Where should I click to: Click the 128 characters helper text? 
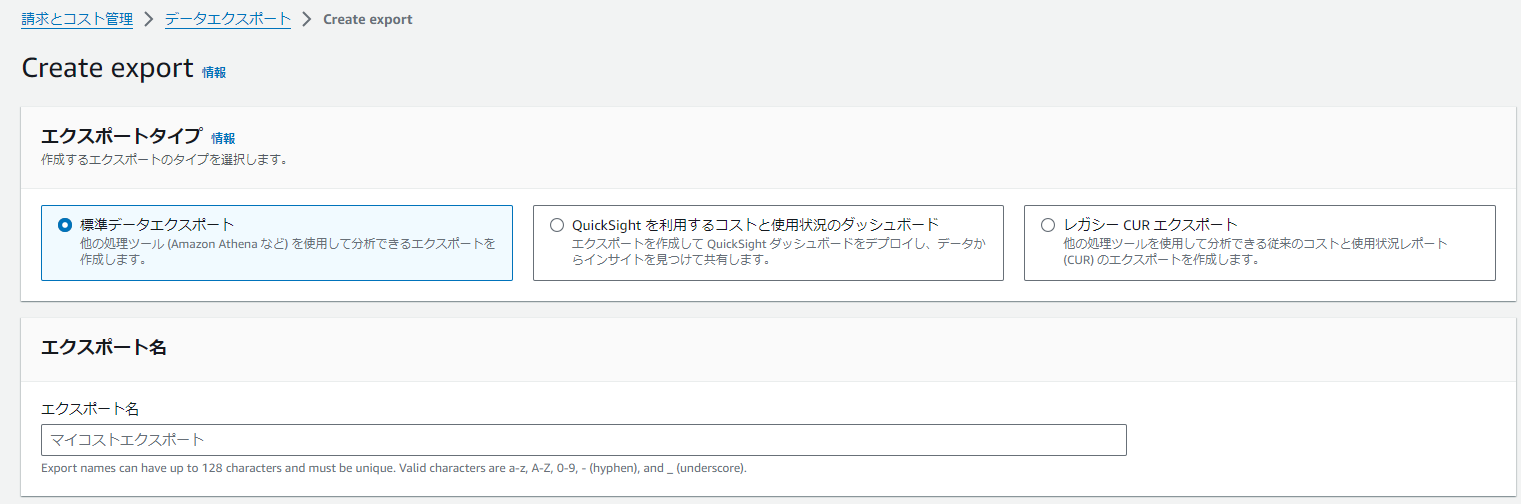[x=394, y=468]
